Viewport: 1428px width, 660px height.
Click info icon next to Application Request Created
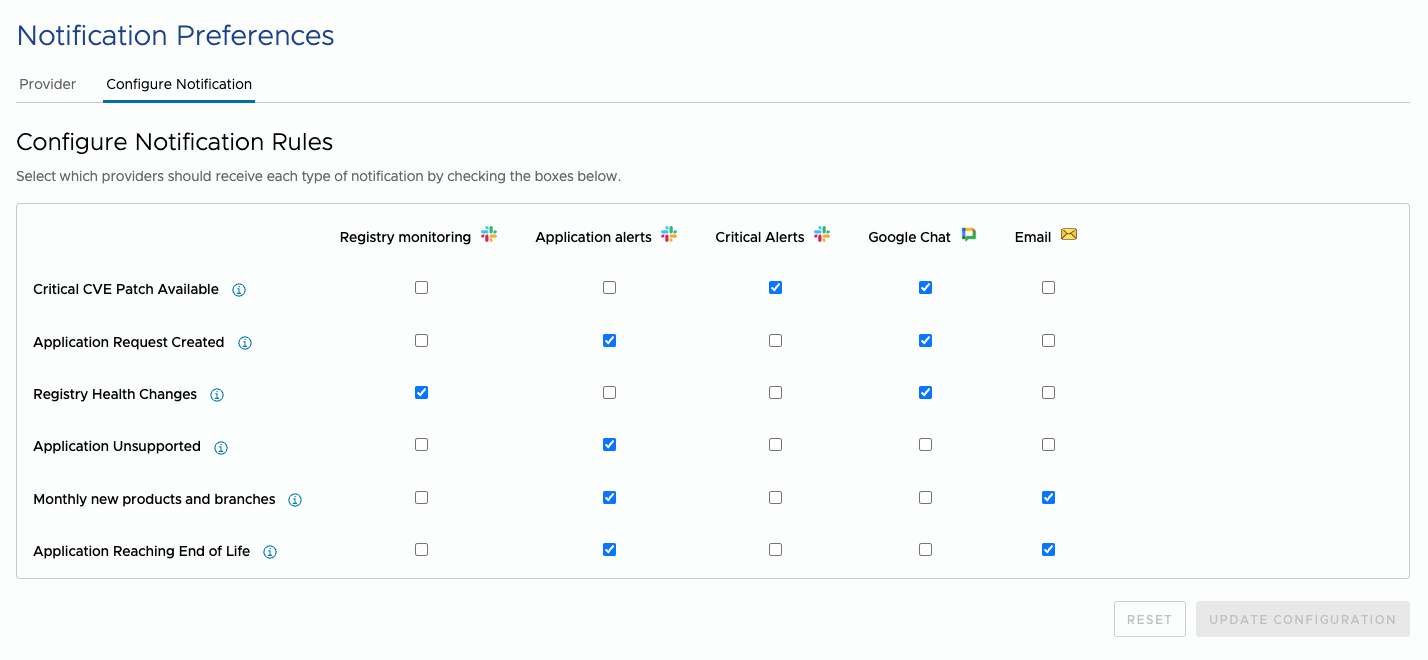tap(245, 343)
